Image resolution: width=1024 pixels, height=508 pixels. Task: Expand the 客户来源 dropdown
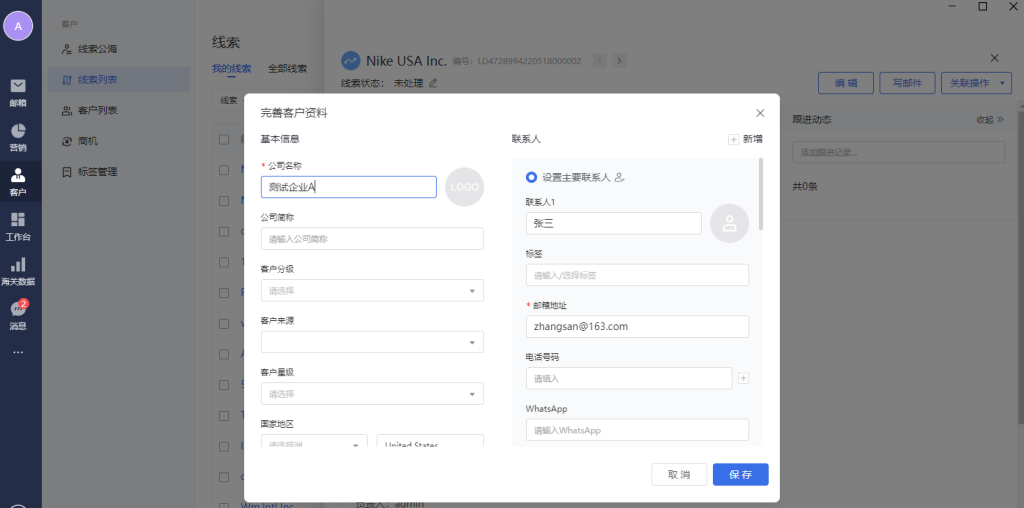(372, 342)
